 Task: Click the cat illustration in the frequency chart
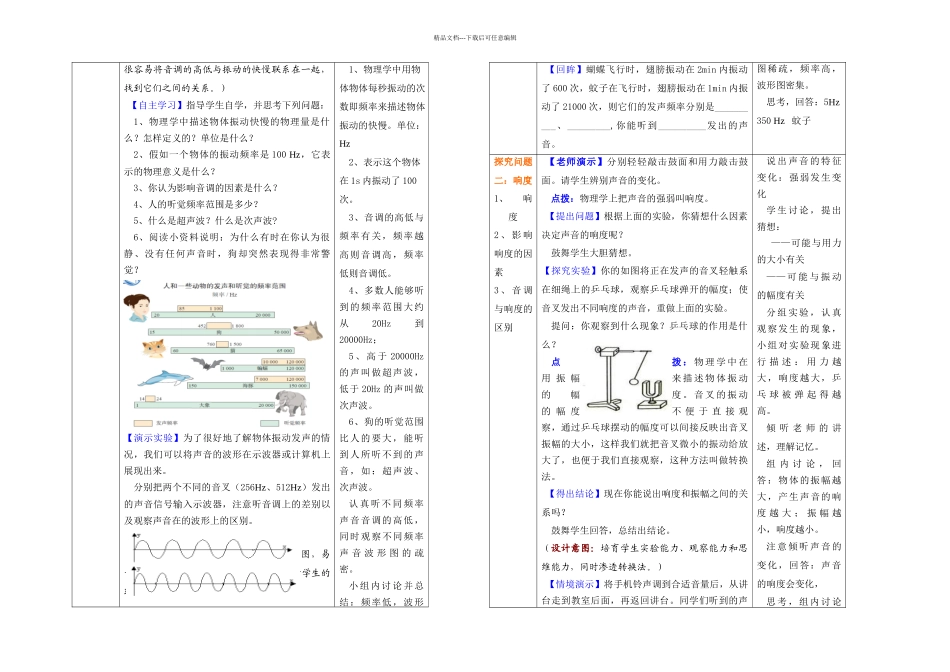[x=153, y=348]
